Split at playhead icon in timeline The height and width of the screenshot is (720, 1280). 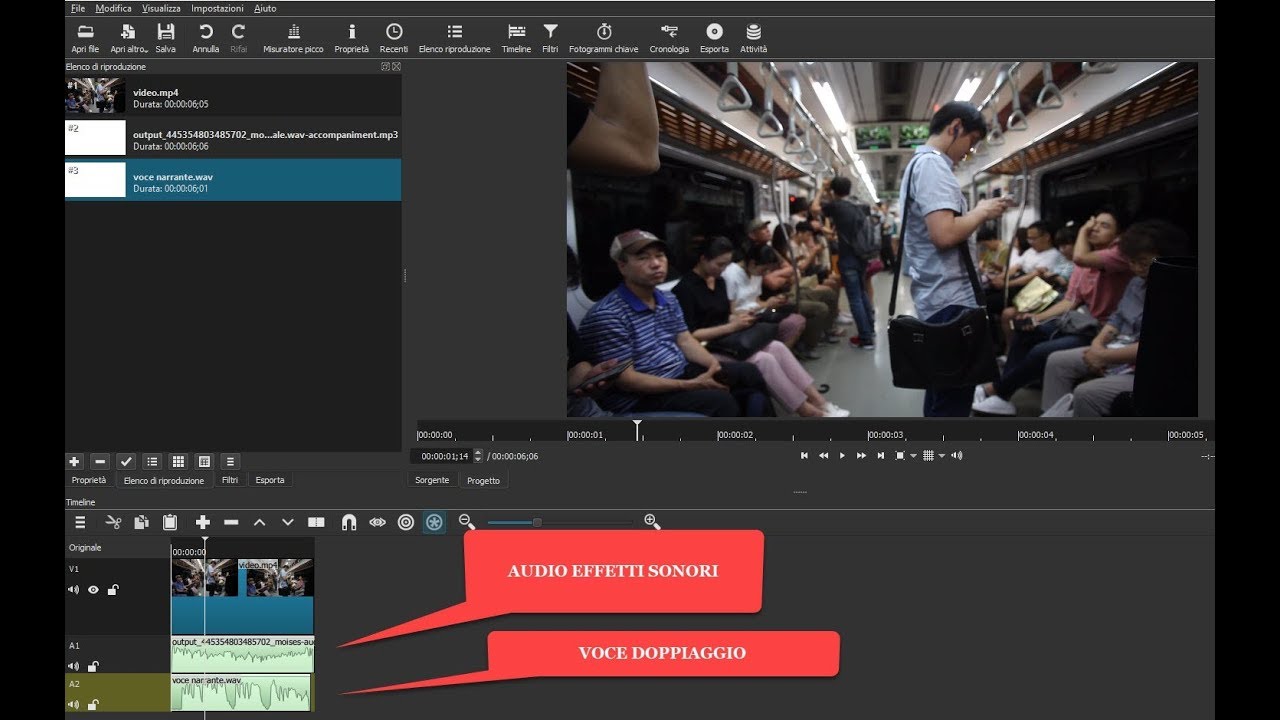point(316,522)
